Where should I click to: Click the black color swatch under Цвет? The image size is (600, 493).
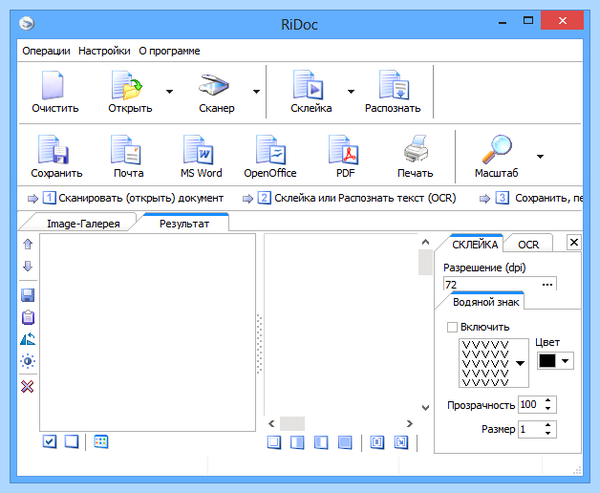pyautogui.click(x=547, y=361)
